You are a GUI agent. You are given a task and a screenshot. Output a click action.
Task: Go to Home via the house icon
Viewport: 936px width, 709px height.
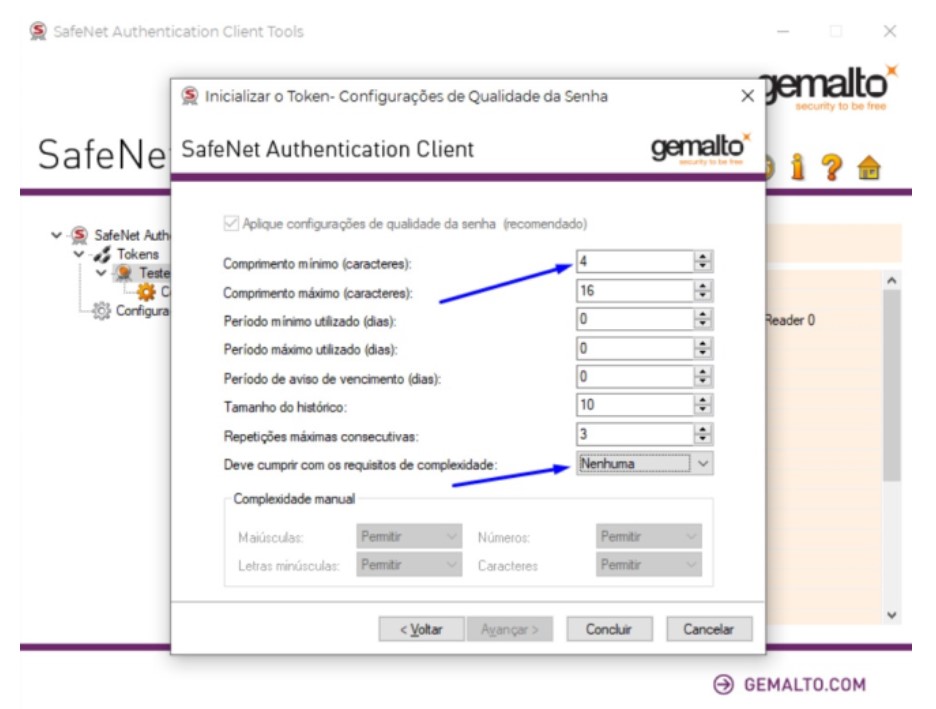click(869, 168)
